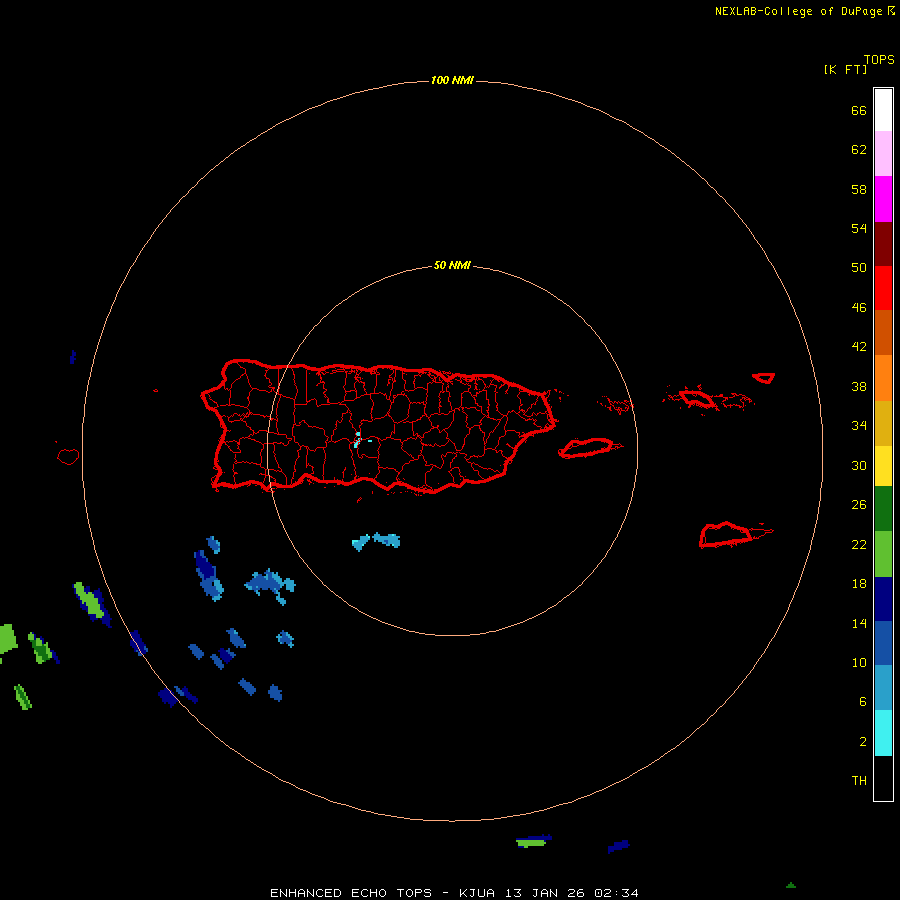Click the legend value 34

pyautogui.click(x=859, y=426)
